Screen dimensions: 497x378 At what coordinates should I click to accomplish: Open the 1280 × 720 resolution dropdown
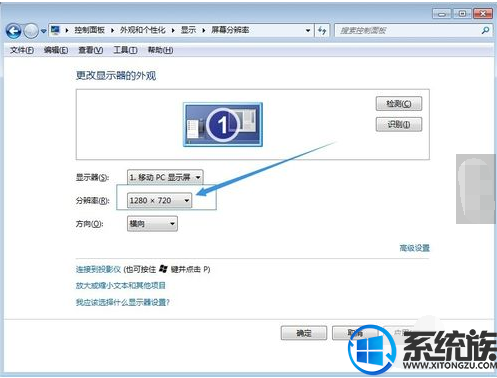(x=159, y=200)
